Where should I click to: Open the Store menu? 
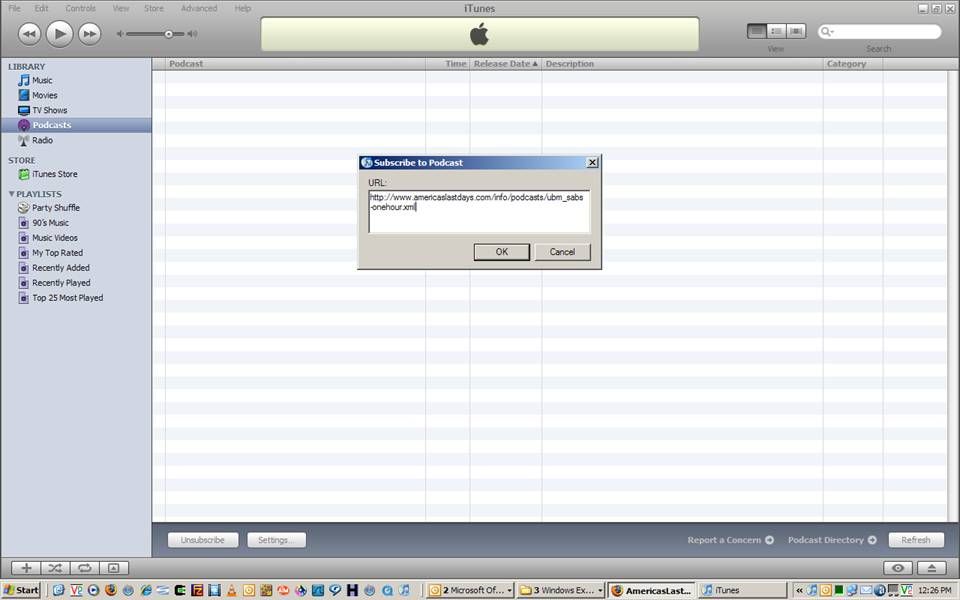pyautogui.click(x=154, y=9)
